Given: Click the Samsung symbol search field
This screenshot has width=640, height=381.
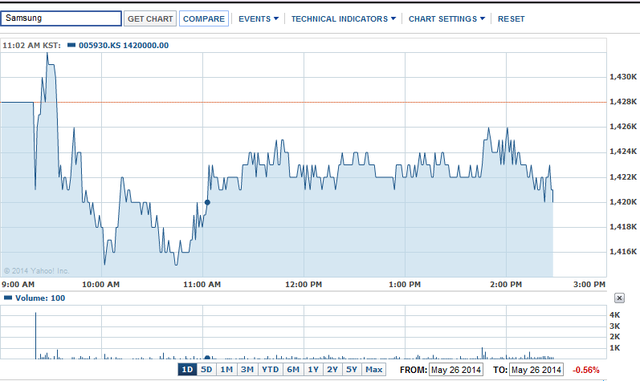Looking at the screenshot, I should pyautogui.click(x=61, y=18).
